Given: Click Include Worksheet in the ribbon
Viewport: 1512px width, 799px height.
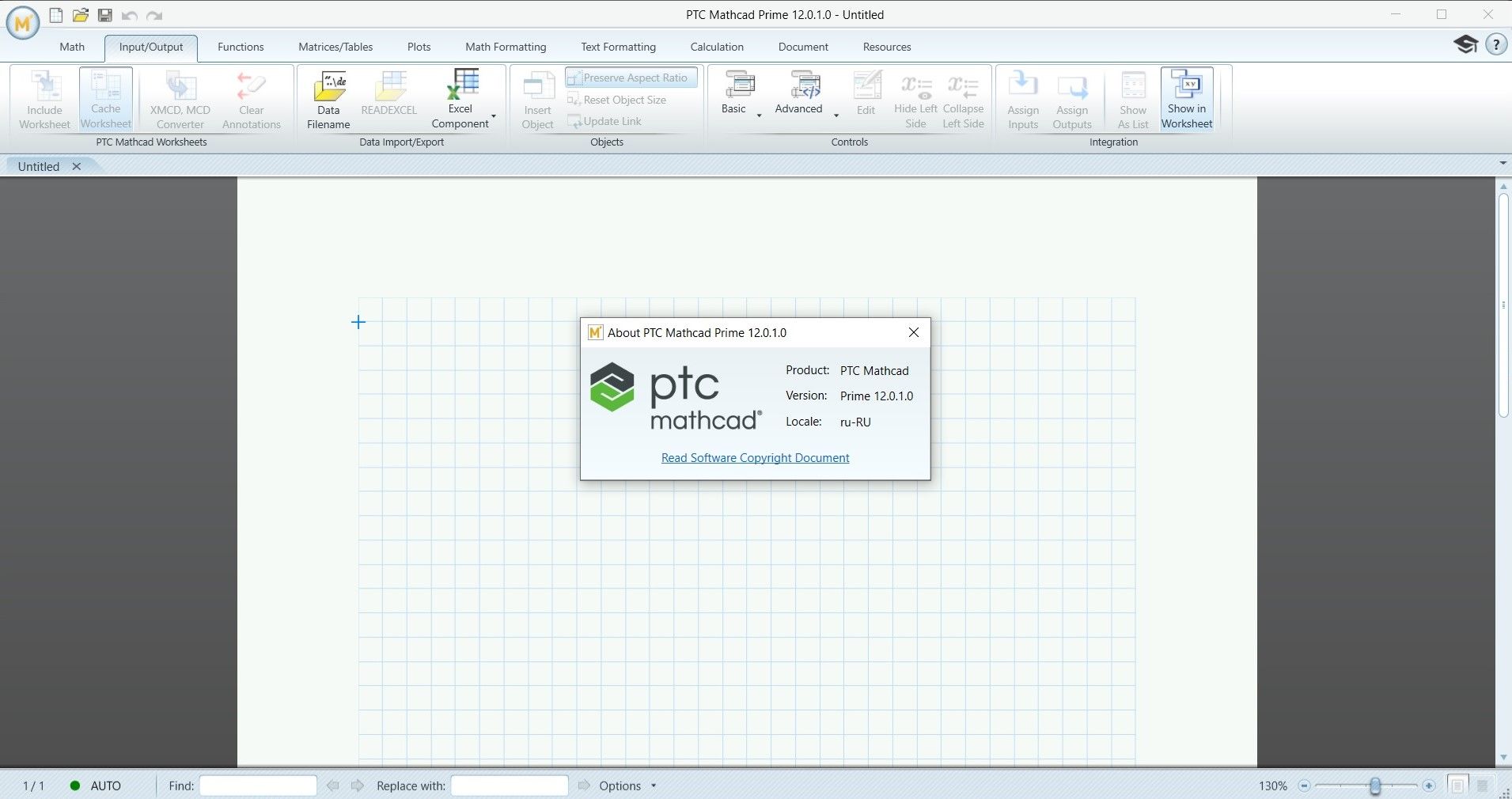Looking at the screenshot, I should (x=44, y=100).
